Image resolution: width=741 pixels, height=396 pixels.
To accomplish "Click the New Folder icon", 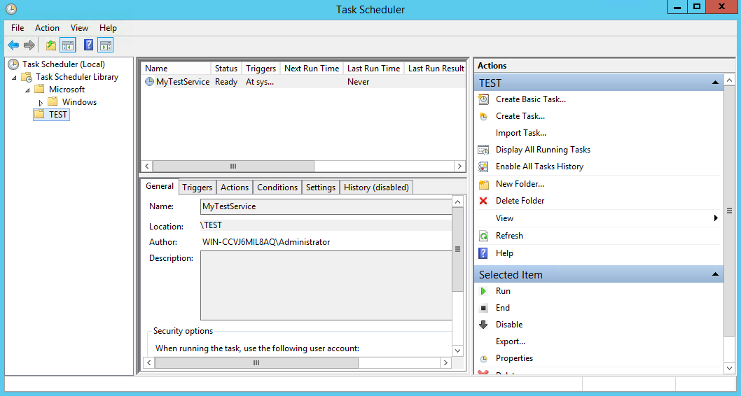I will click(x=483, y=184).
